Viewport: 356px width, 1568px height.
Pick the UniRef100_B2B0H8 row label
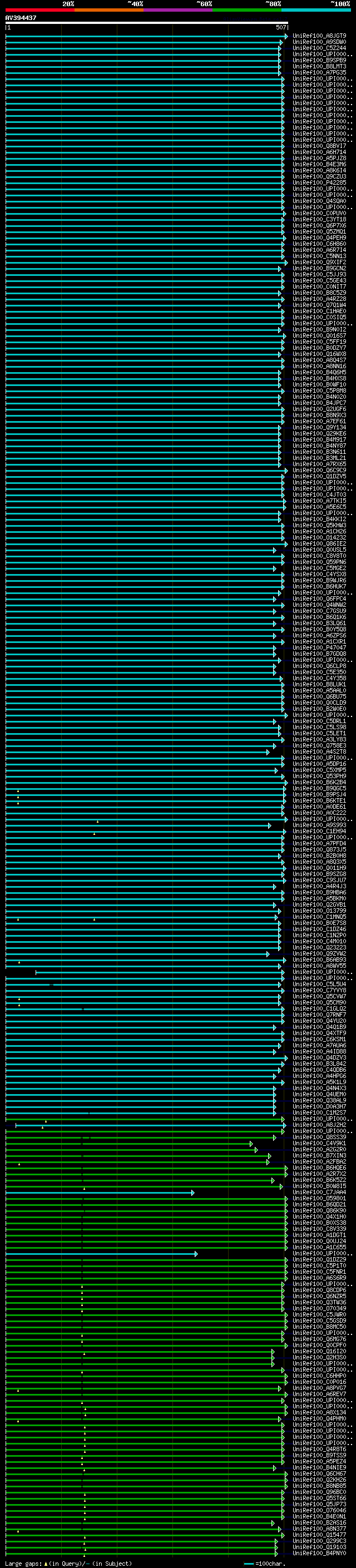point(319,856)
